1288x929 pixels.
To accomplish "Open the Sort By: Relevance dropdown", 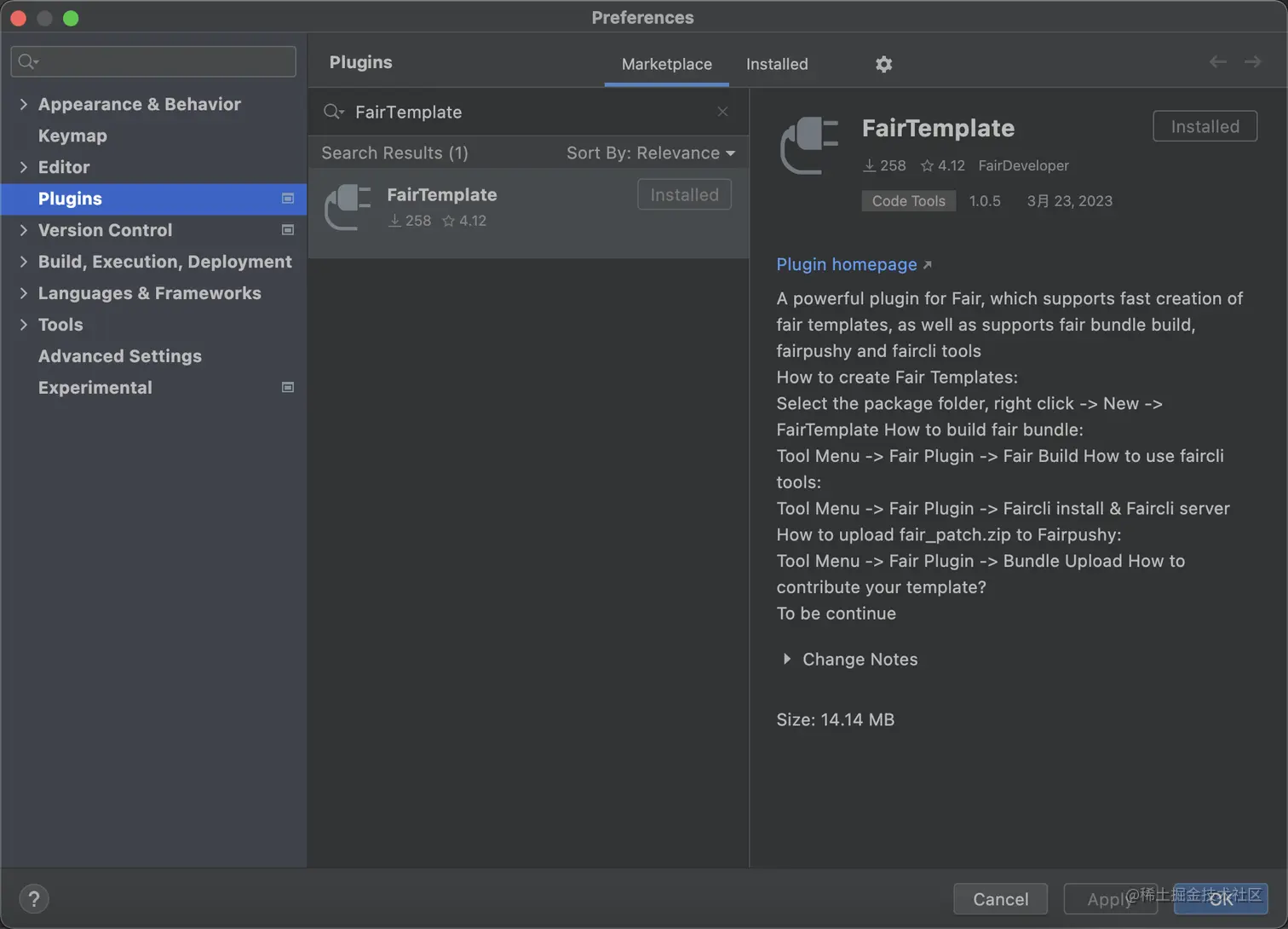I will click(x=651, y=153).
